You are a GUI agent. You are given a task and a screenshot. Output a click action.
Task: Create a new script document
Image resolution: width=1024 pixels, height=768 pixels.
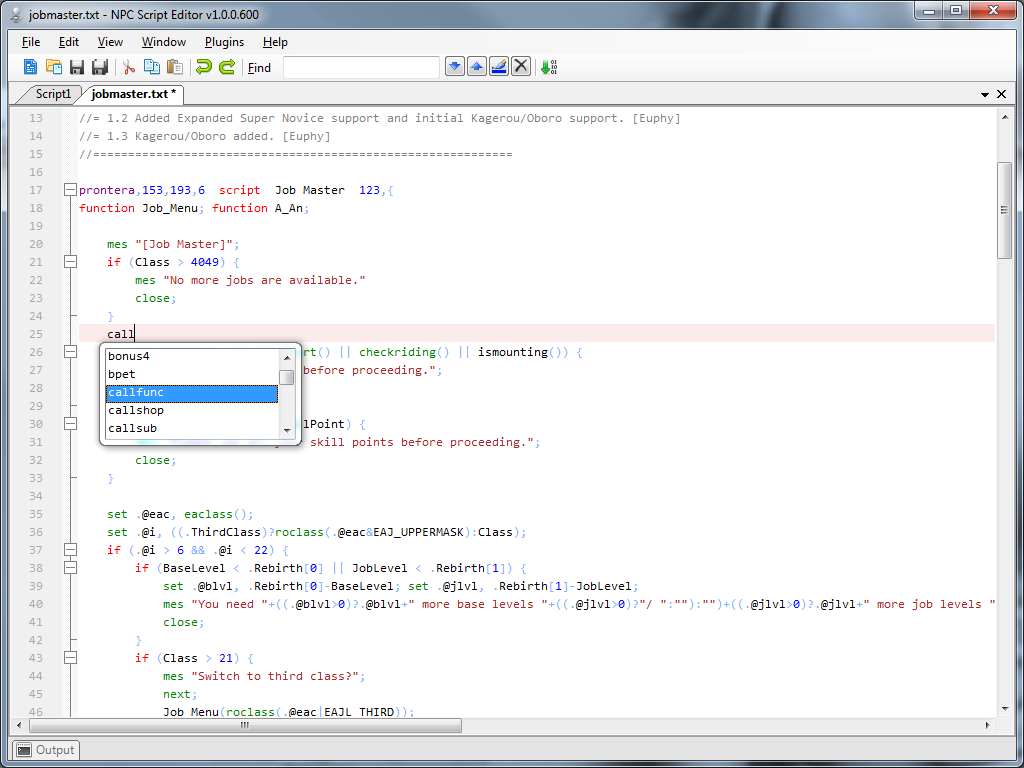point(30,67)
